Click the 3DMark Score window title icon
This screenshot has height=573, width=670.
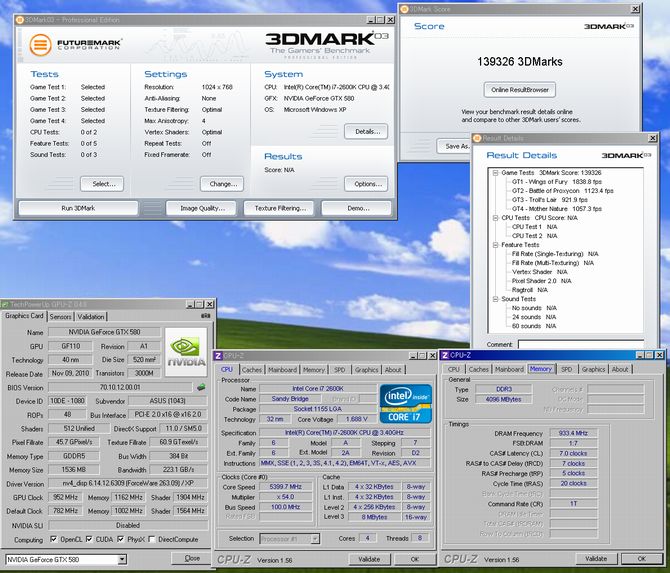[x=403, y=7]
